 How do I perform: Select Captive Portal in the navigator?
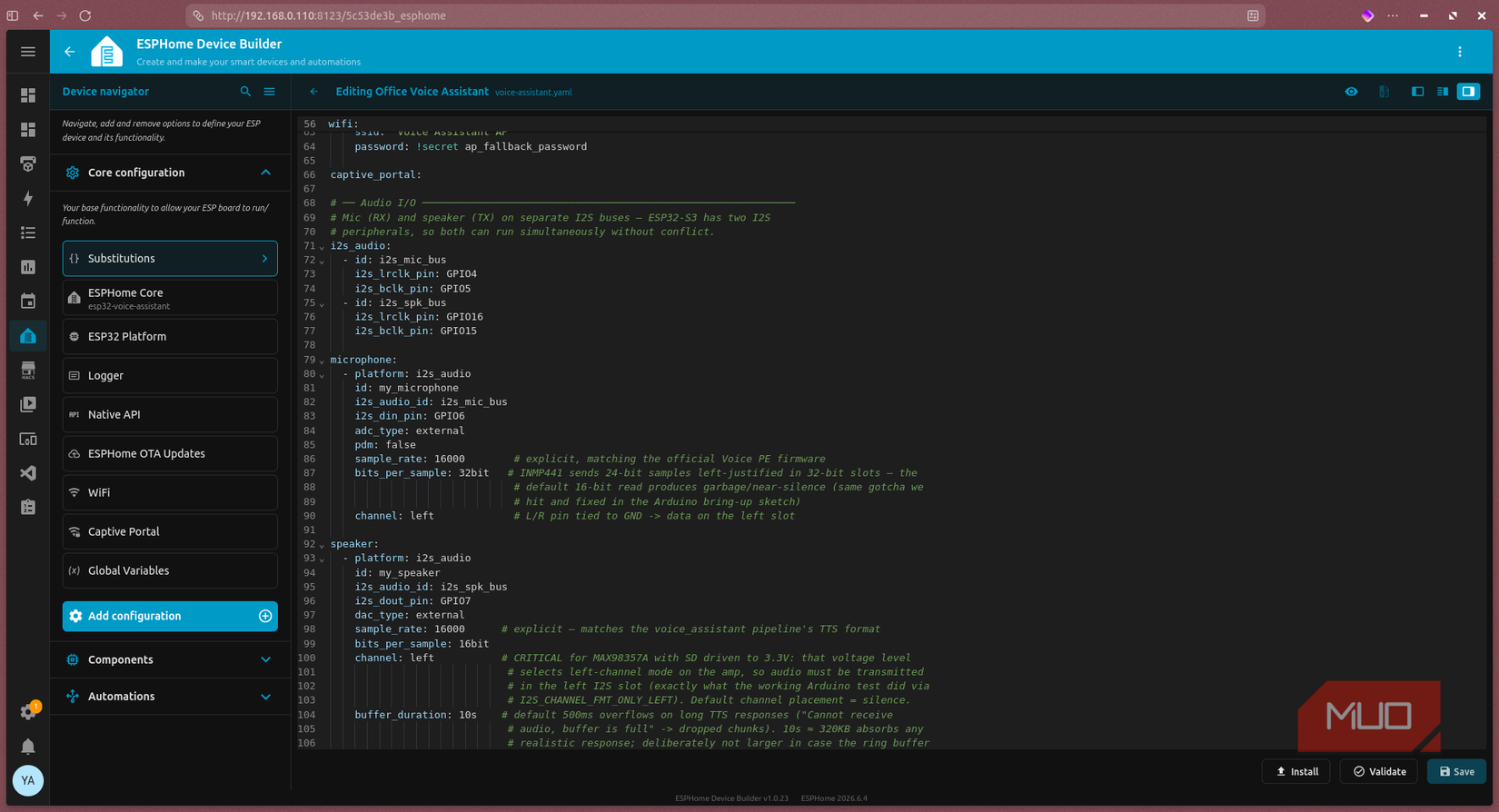170,532
